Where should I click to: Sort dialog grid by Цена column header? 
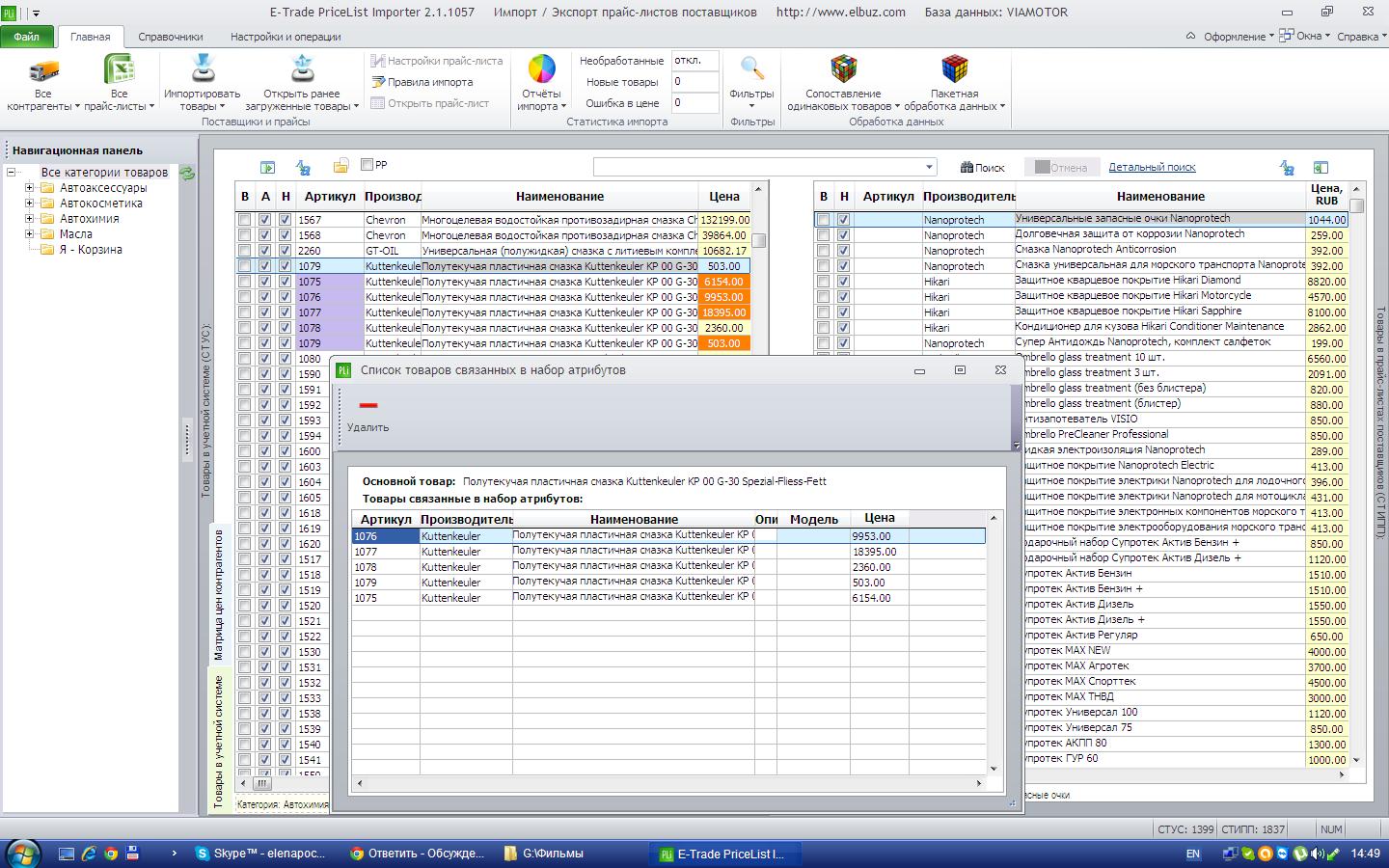880,518
